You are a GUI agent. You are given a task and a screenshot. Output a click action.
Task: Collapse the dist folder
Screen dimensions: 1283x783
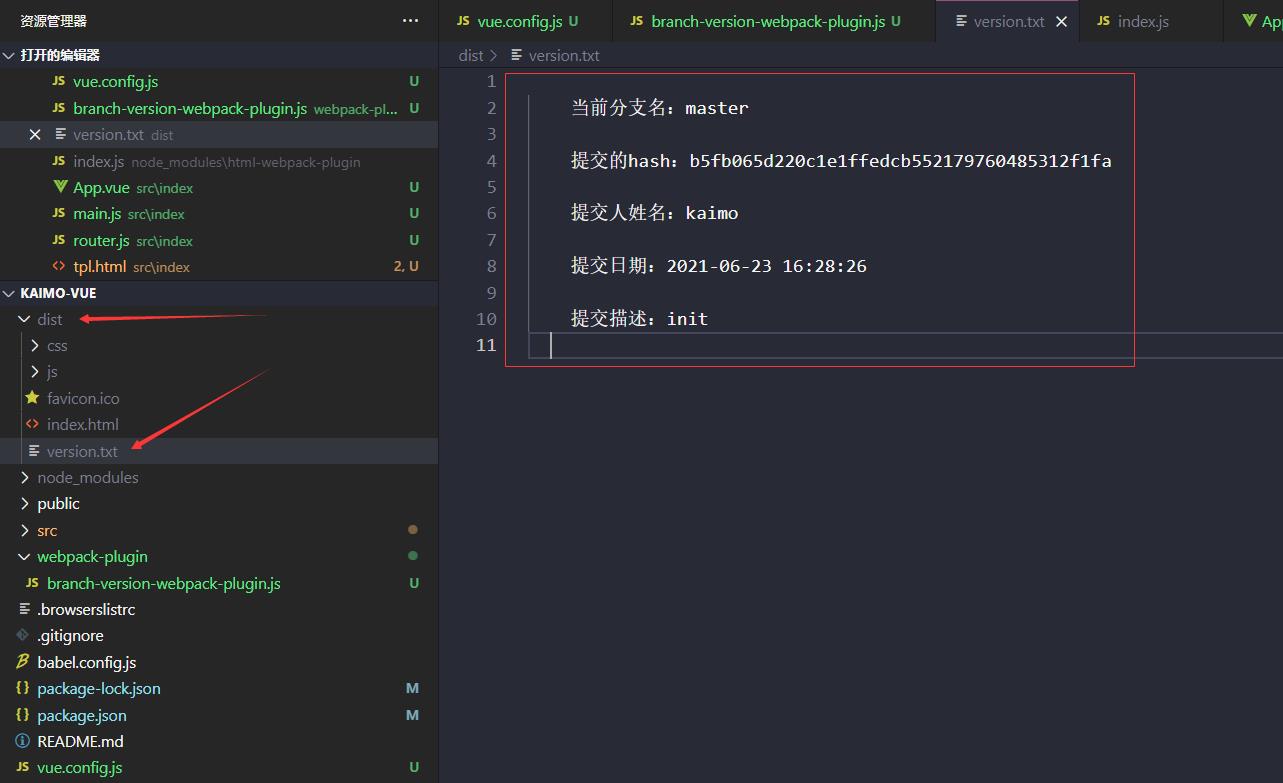[x=24, y=319]
